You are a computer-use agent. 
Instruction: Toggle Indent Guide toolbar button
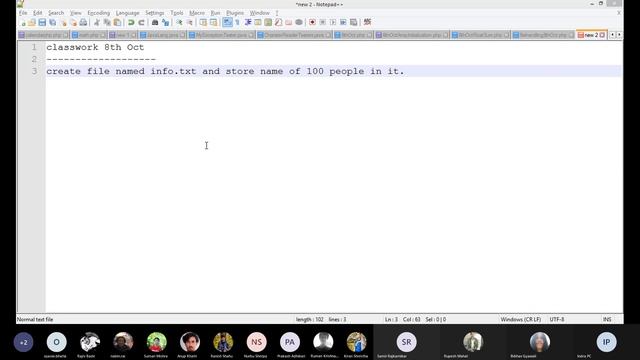[248, 22]
